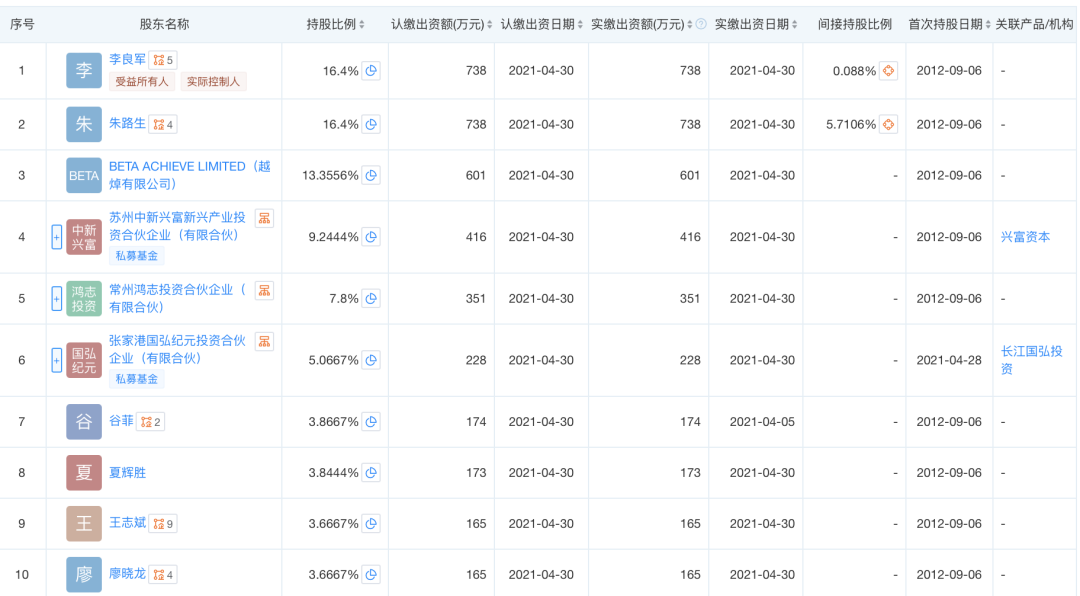
Task: Open equity structure icon for 张家港国弘纪元
Action: coord(264,342)
